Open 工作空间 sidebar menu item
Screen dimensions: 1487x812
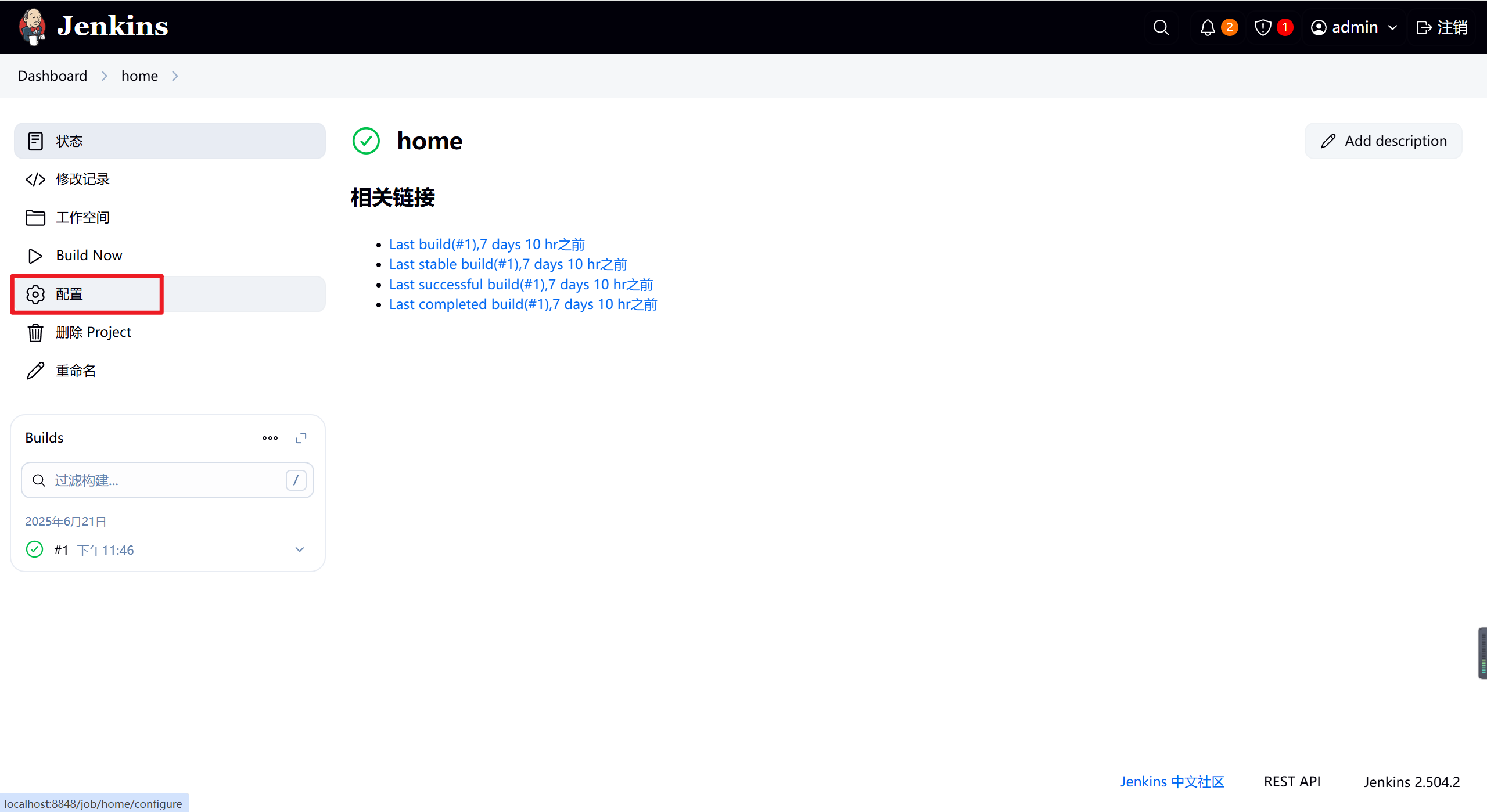170,217
